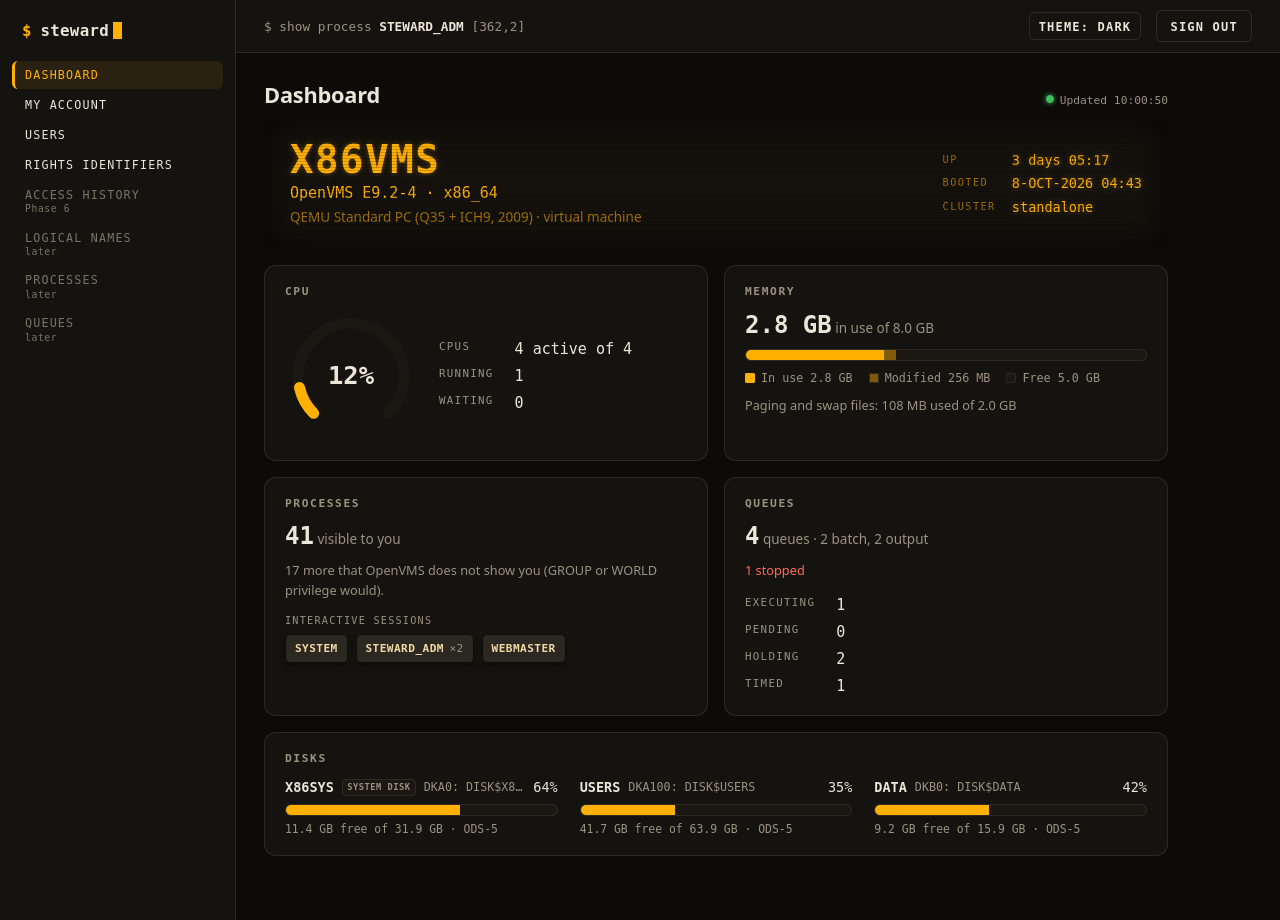Click the '2.8 GB in use' memory heading

(x=839, y=325)
